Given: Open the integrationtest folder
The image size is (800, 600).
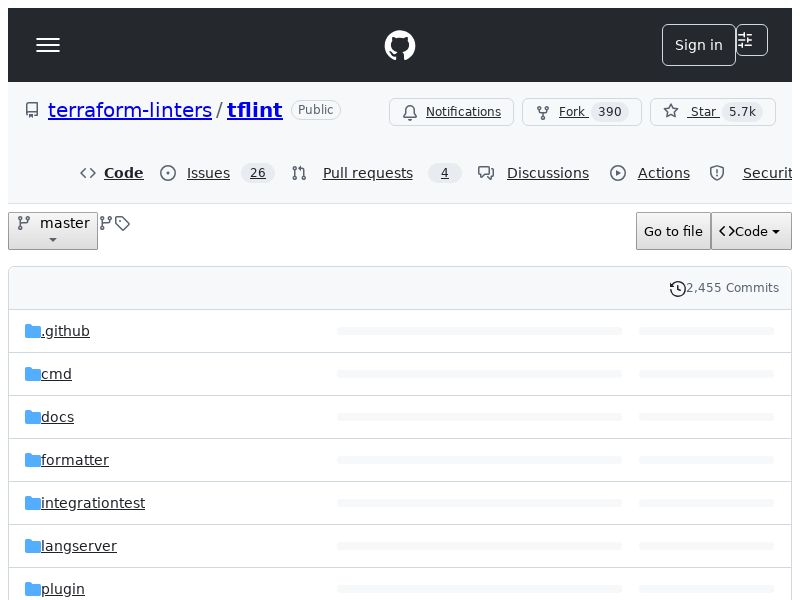Looking at the screenshot, I should click(93, 503).
